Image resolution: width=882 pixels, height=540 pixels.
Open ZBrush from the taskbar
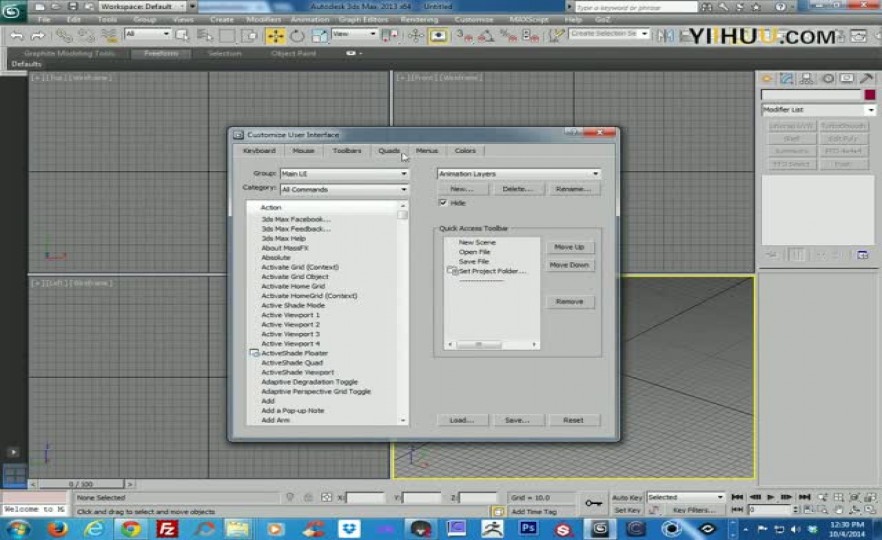tap(492, 529)
